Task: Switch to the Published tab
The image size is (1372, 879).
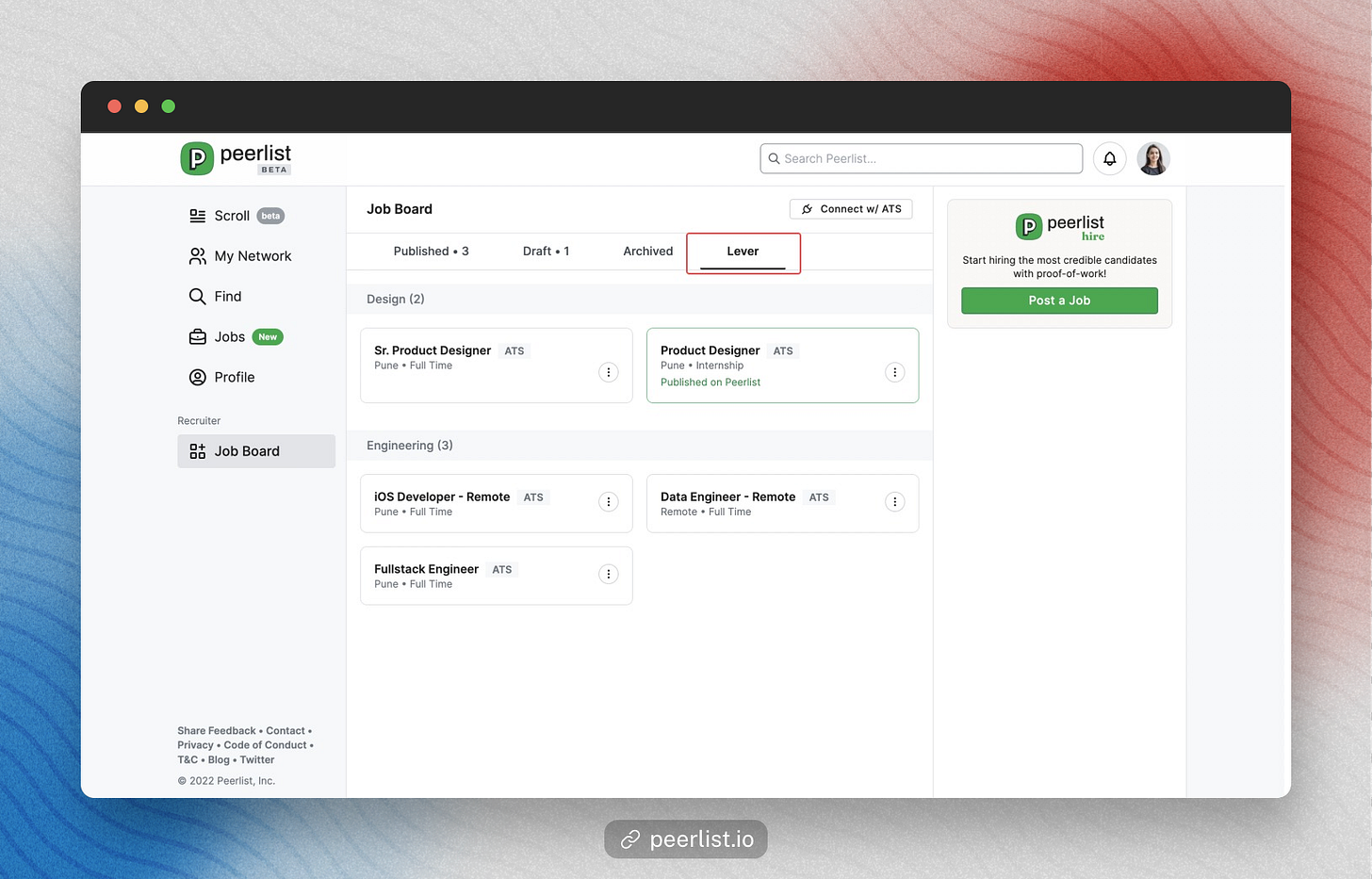Action: point(431,252)
